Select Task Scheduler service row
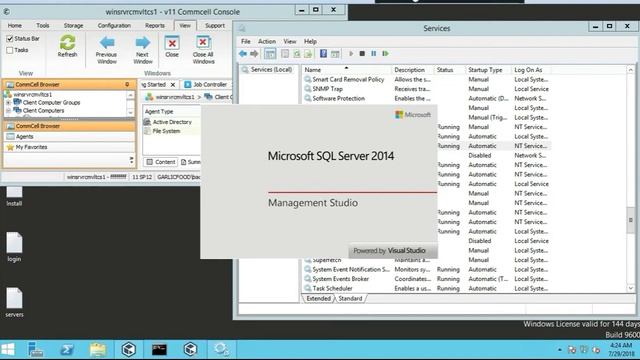Viewport: 640px width, 360px height. point(427,288)
